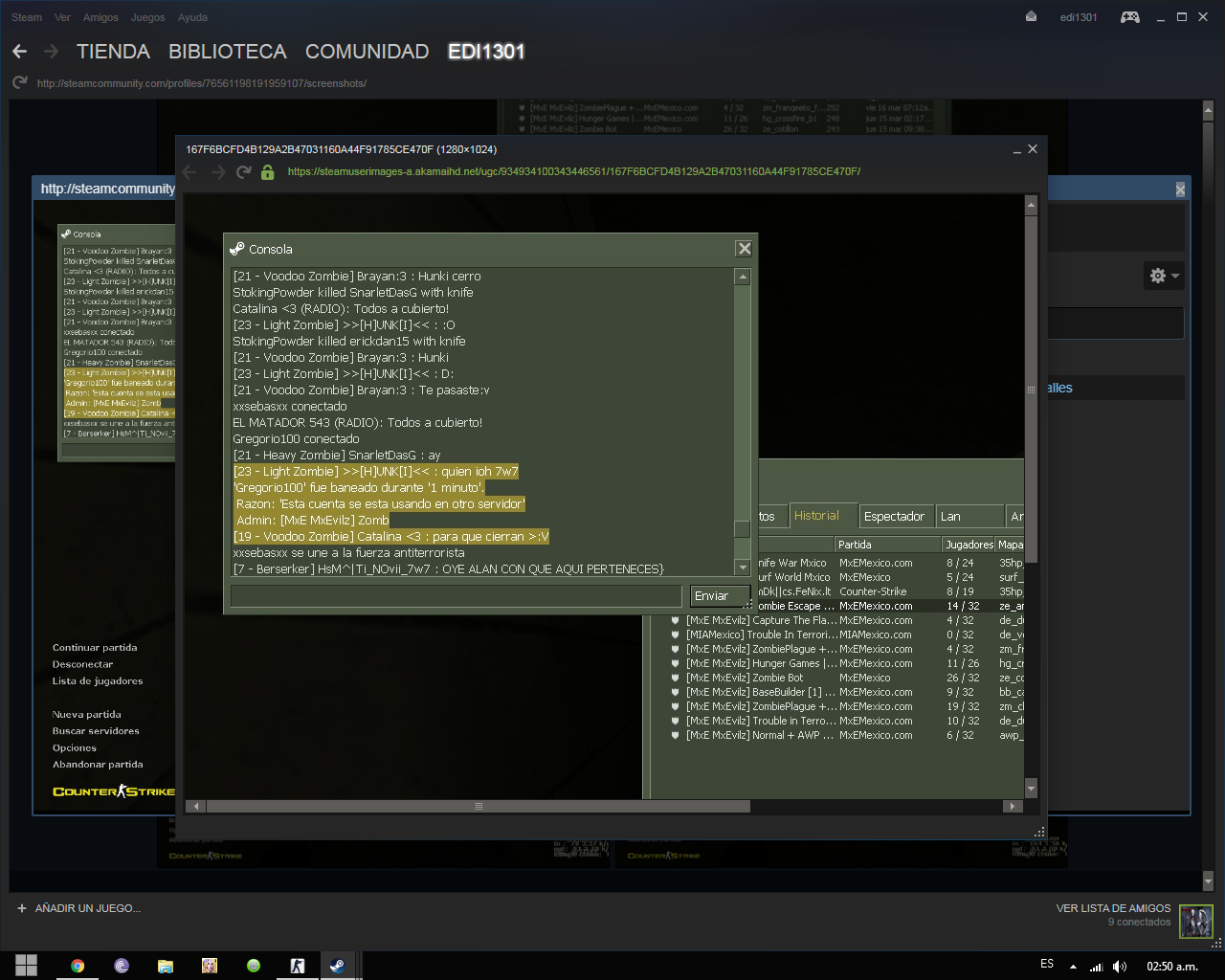Image resolution: width=1225 pixels, height=980 pixels.
Task: Click the shield icon beside Zombie Bot server
Action: (675, 678)
